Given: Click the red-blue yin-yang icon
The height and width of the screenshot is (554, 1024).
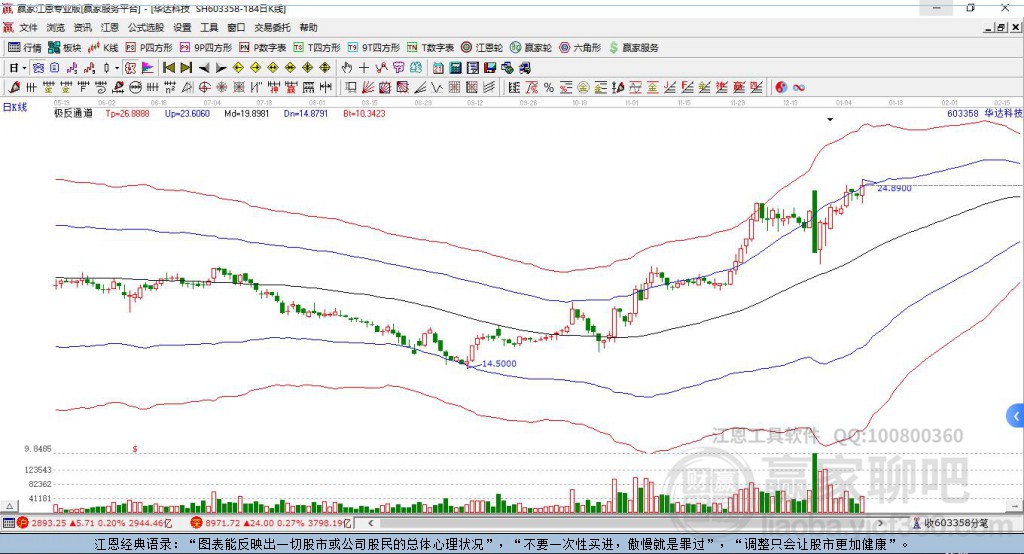Looking at the screenshot, I should pyautogui.click(x=781, y=88).
